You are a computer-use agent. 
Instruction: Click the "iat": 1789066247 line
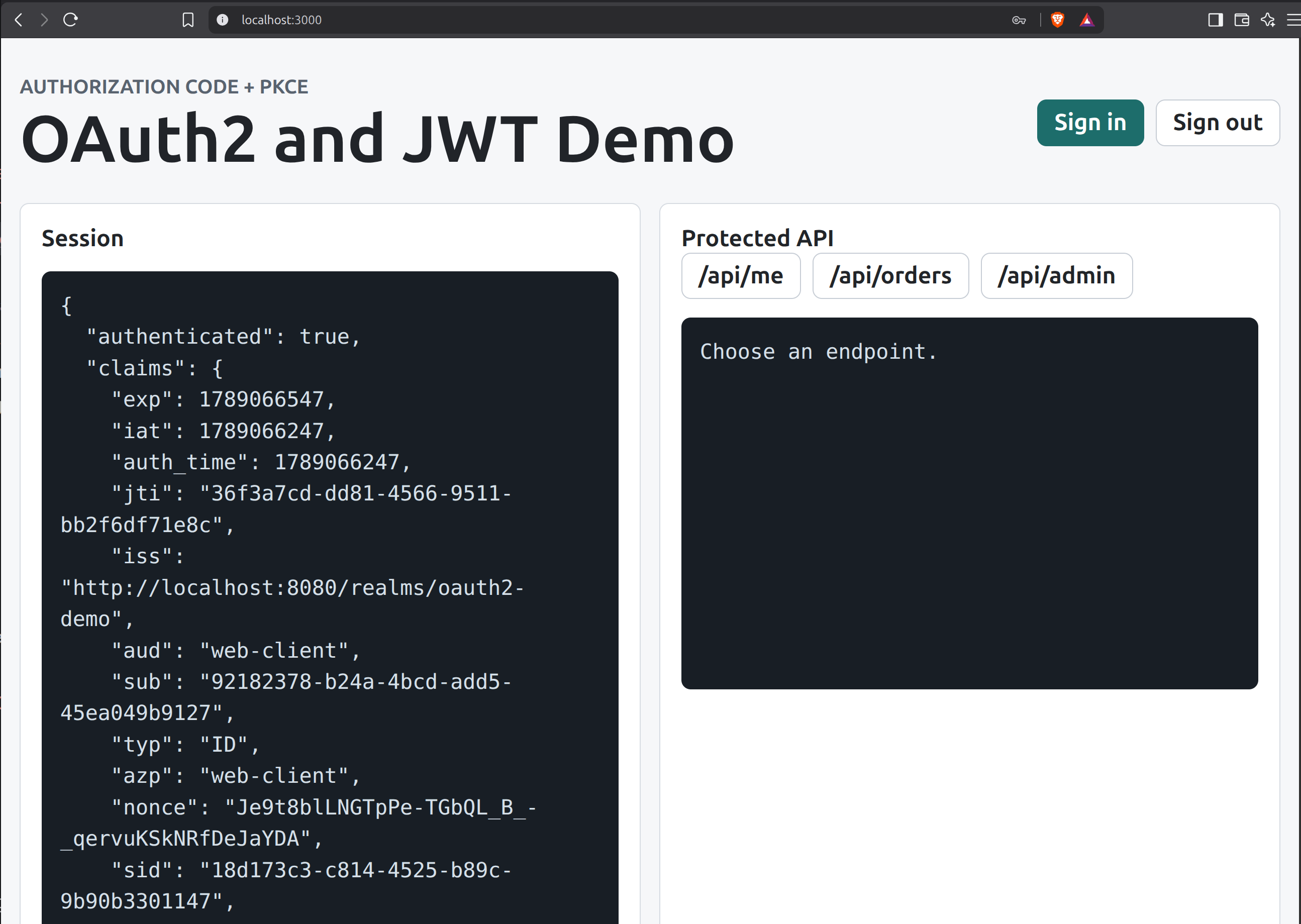coord(224,431)
